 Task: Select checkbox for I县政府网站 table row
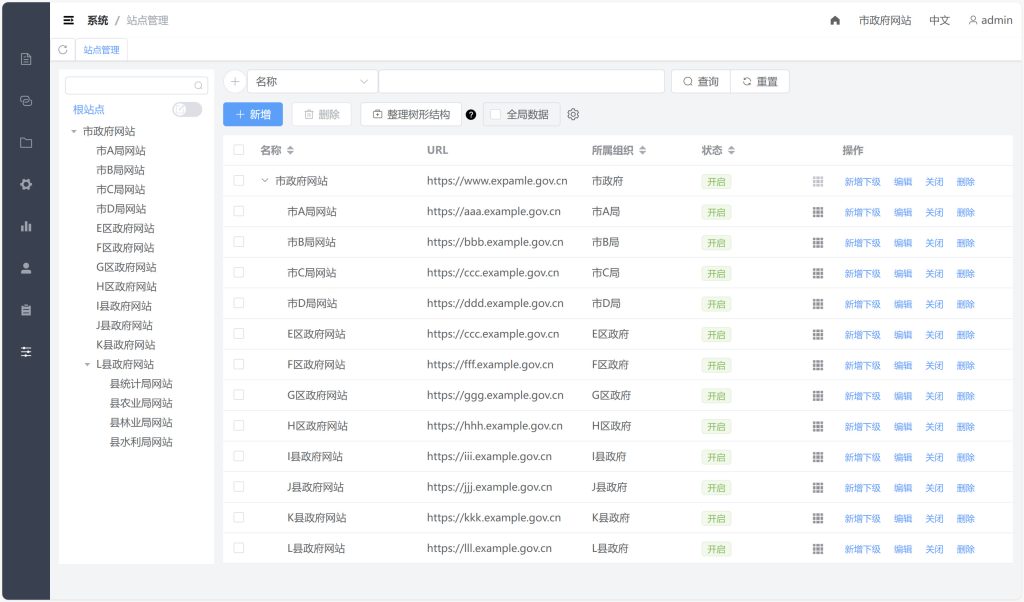pos(239,456)
